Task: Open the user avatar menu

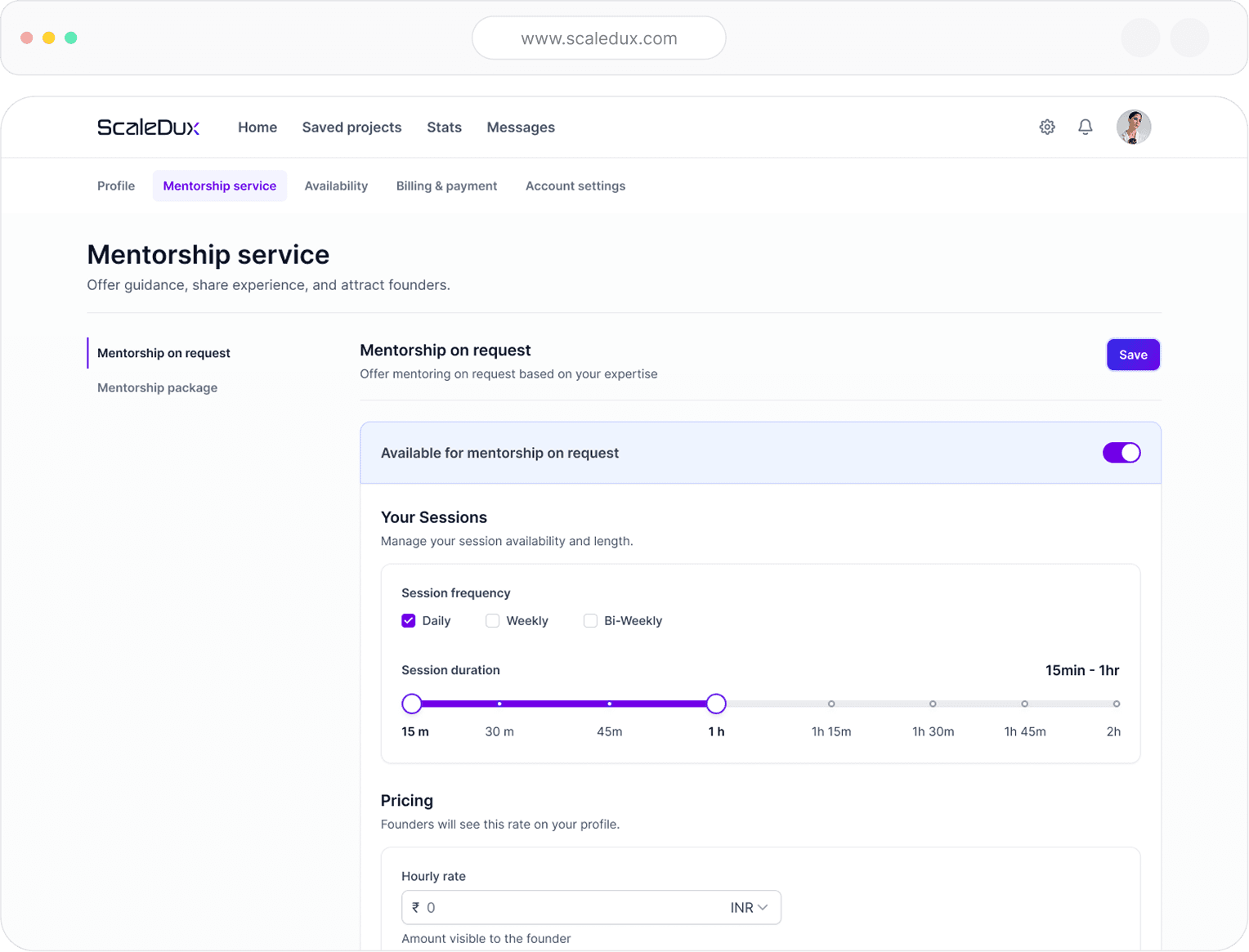Action: pyautogui.click(x=1134, y=127)
